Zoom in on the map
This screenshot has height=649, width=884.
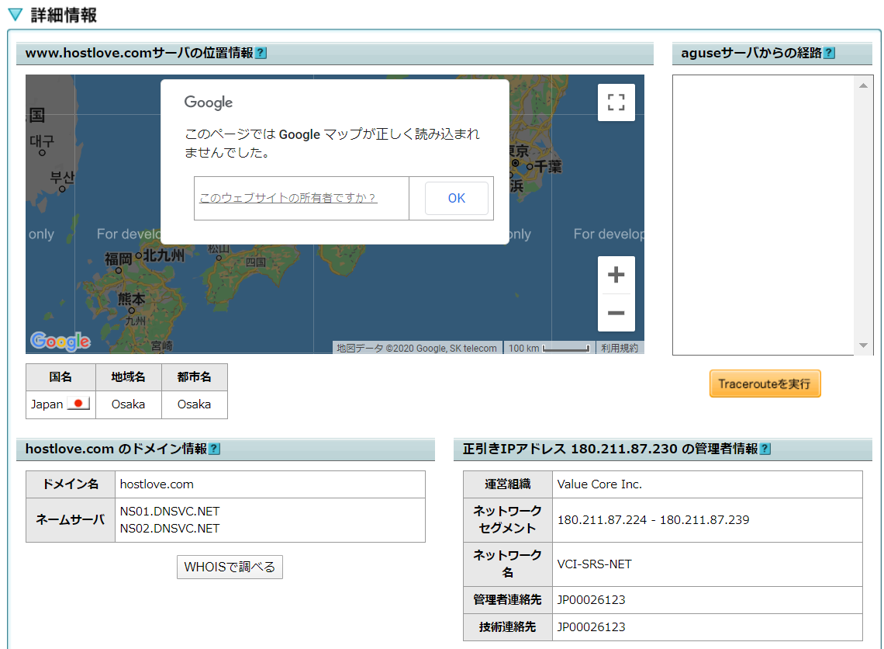(x=616, y=275)
